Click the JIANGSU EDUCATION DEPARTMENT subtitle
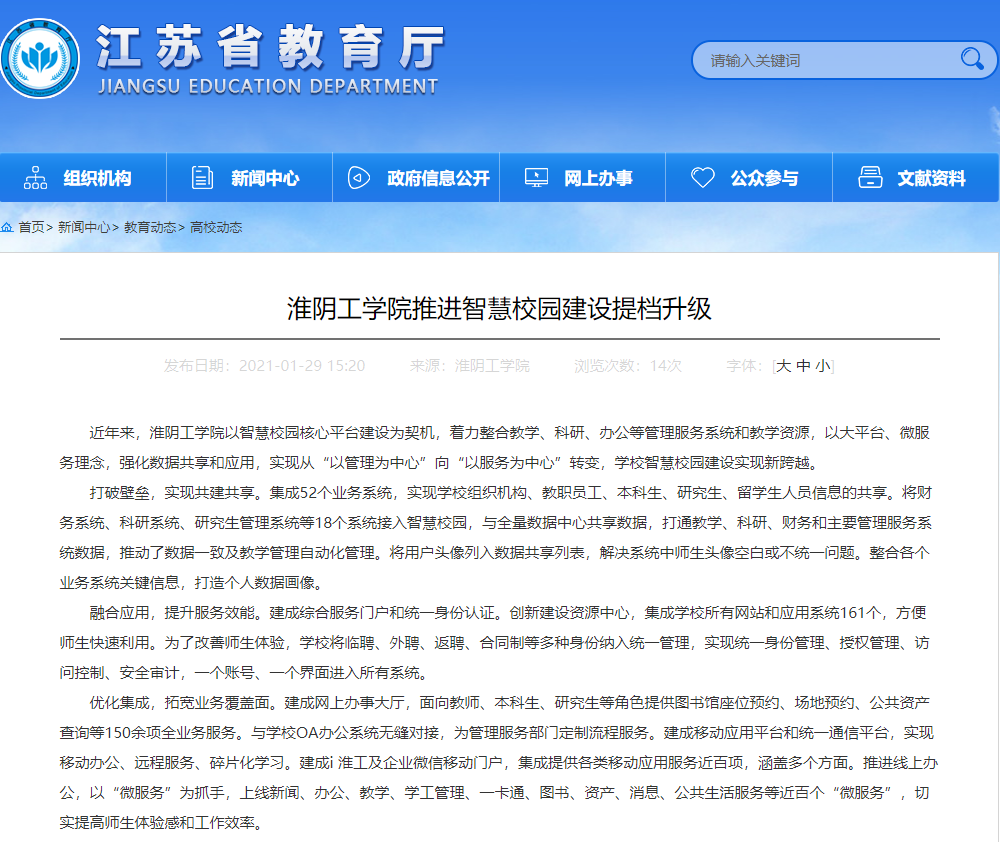1000x842 pixels. (268, 86)
